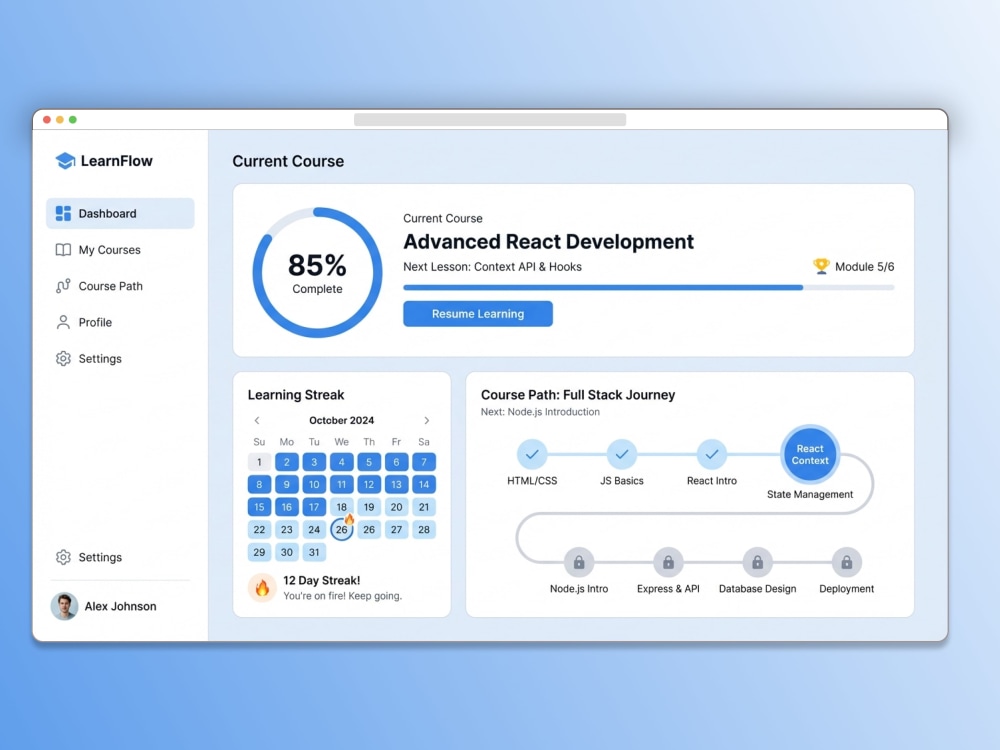The image size is (1000, 750).
Task: Click the LearnFlow graduation cap logo
Action: (65, 161)
